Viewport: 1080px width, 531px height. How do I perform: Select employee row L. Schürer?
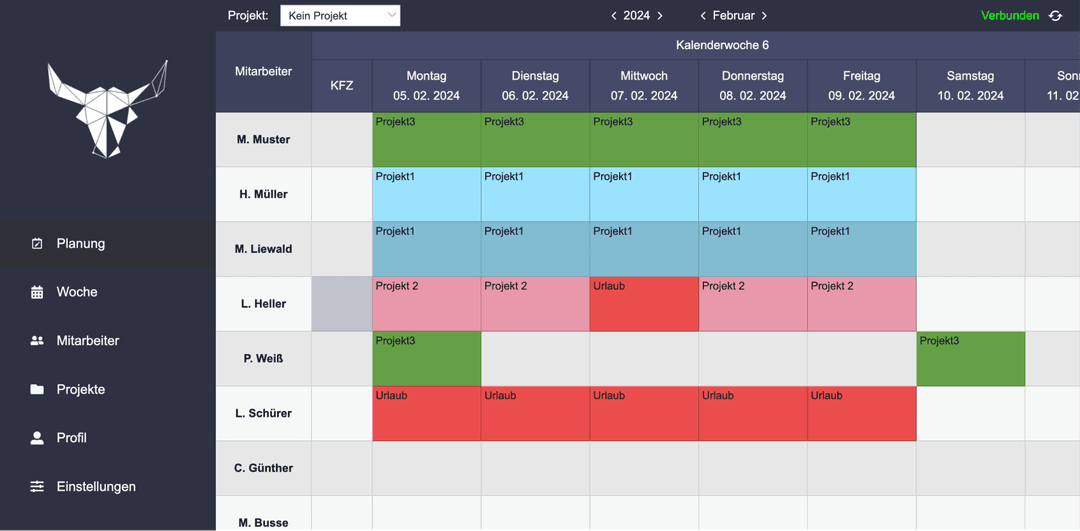[263, 413]
